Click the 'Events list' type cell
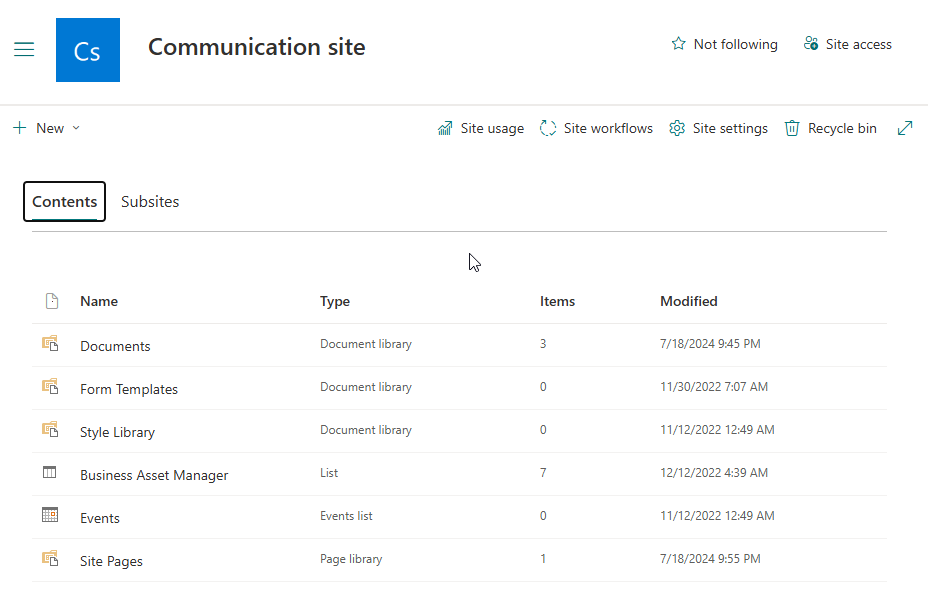Viewport: 928px width, 592px height. click(x=346, y=516)
